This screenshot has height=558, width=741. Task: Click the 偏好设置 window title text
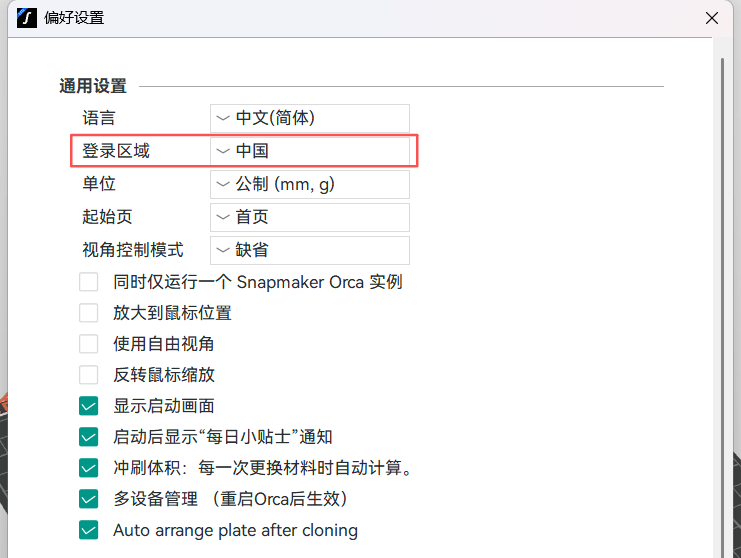pos(75,18)
